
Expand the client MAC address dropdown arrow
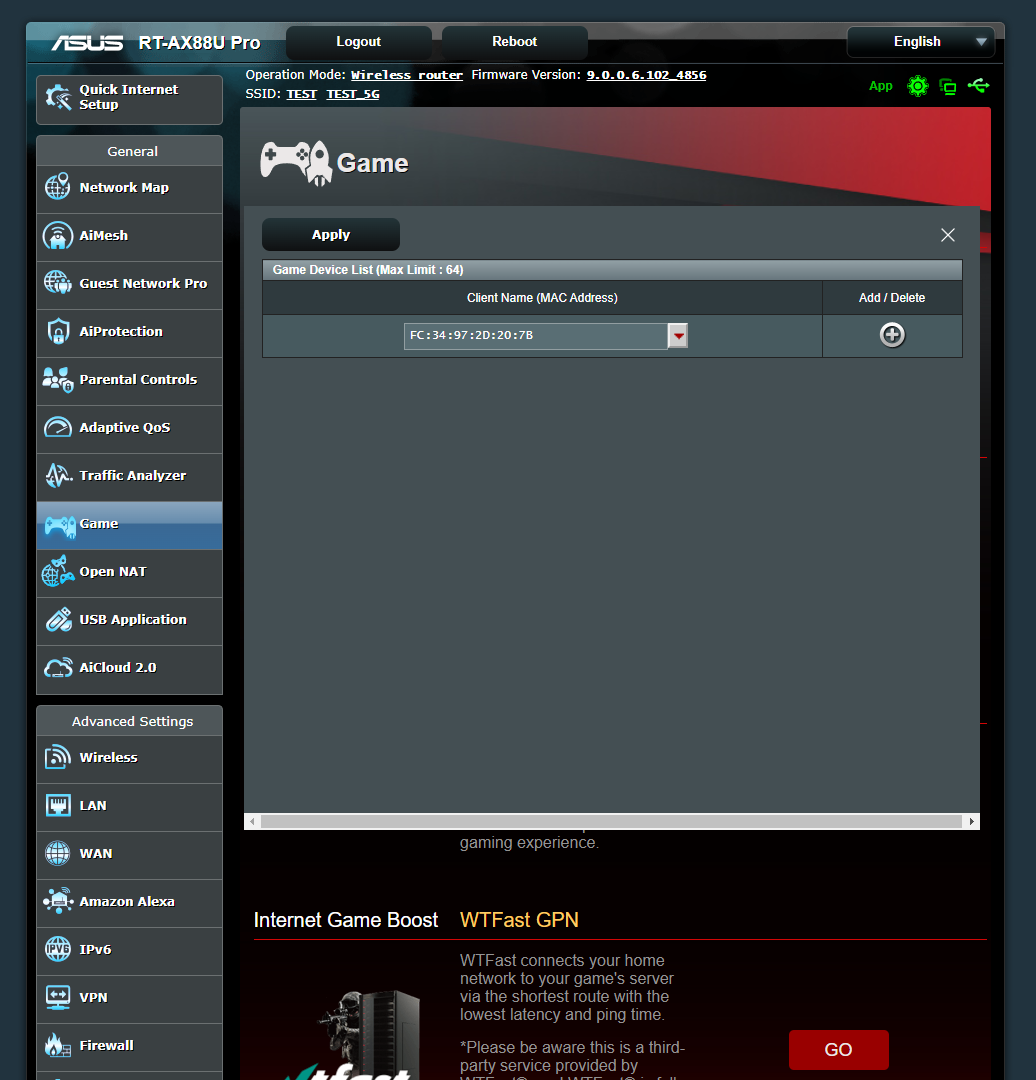coord(678,336)
